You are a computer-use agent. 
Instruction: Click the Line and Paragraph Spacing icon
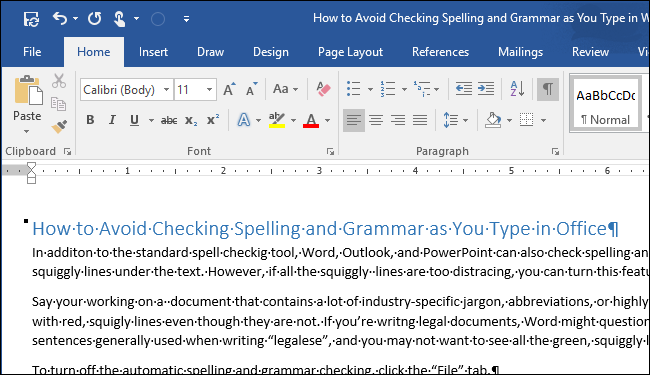[451, 120]
